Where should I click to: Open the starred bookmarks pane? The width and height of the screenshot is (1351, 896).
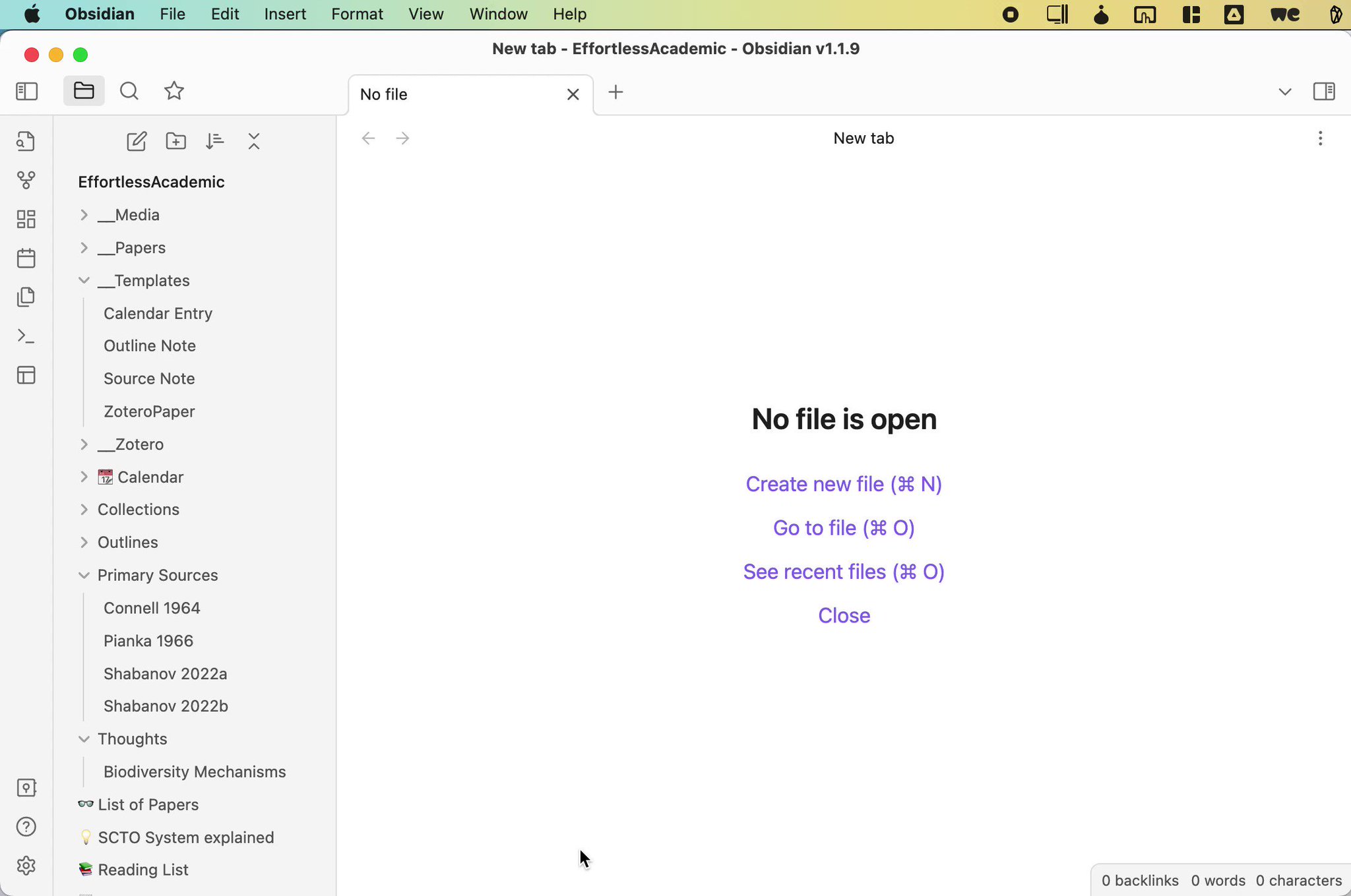tap(174, 91)
